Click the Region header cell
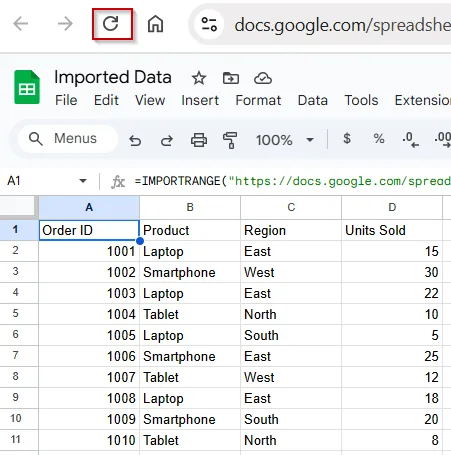 tap(291, 230)
